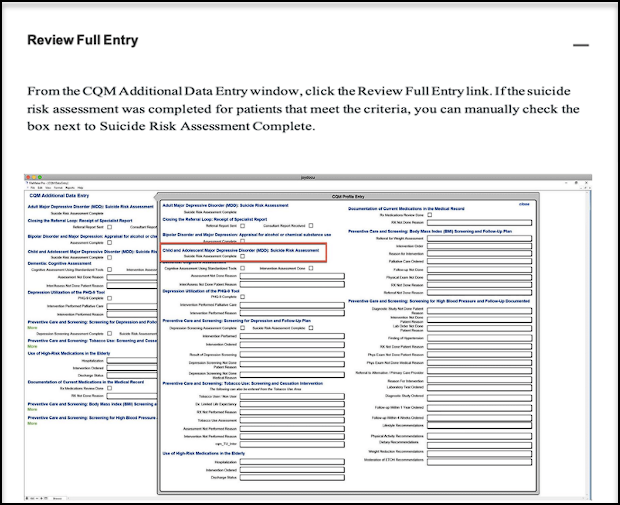The width and height of the screenshot is (620, 505).
Task: Click Tobacco User / Non User field
Action: 292,396
